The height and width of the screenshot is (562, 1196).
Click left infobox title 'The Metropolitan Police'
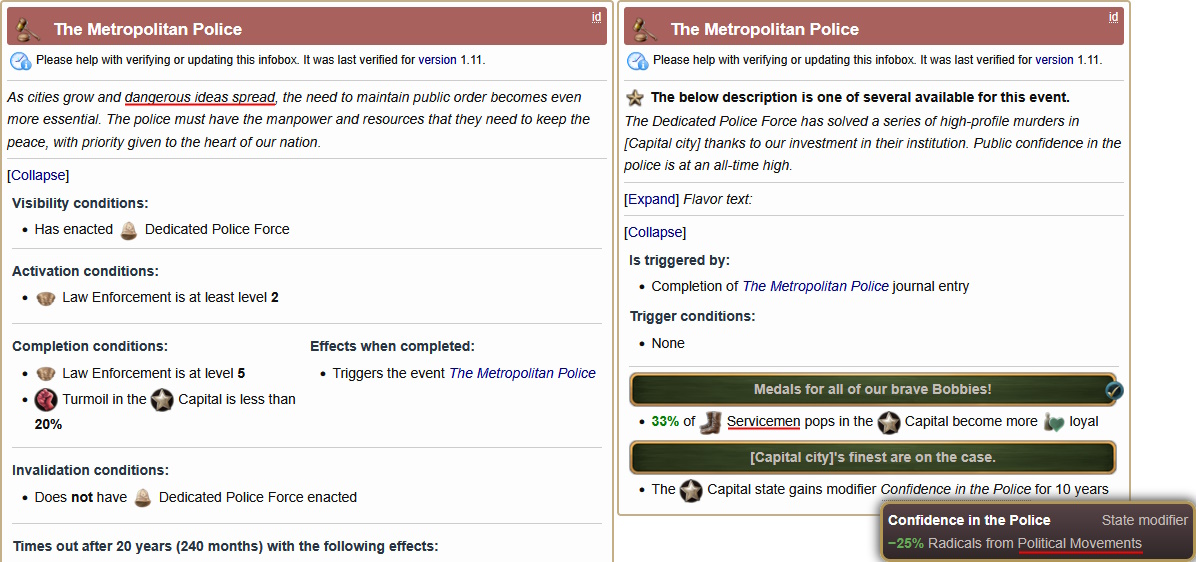coord(148,30)
